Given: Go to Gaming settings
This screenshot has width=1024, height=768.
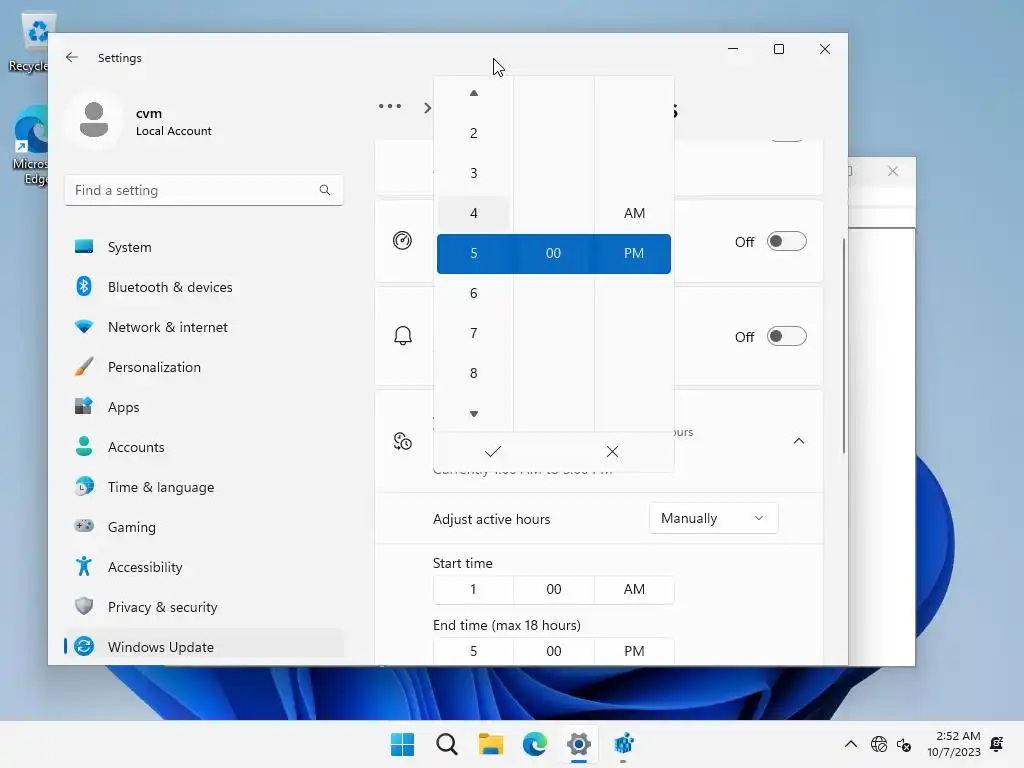Looking at the screenshot, I should click(x=204, y=526).
